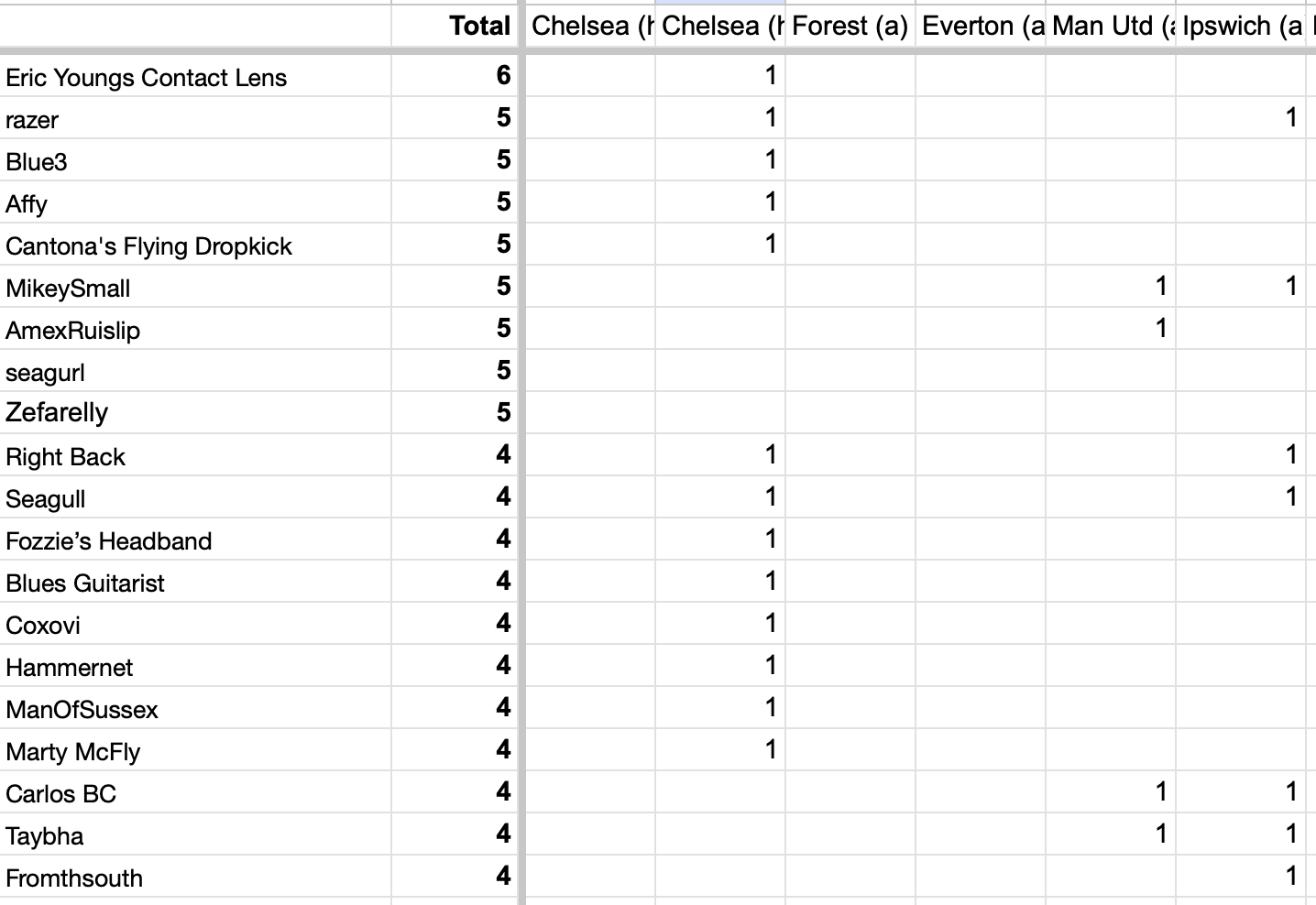
Task: Select the Fozzie's Headband name cell
Action: tap(195, 540)
